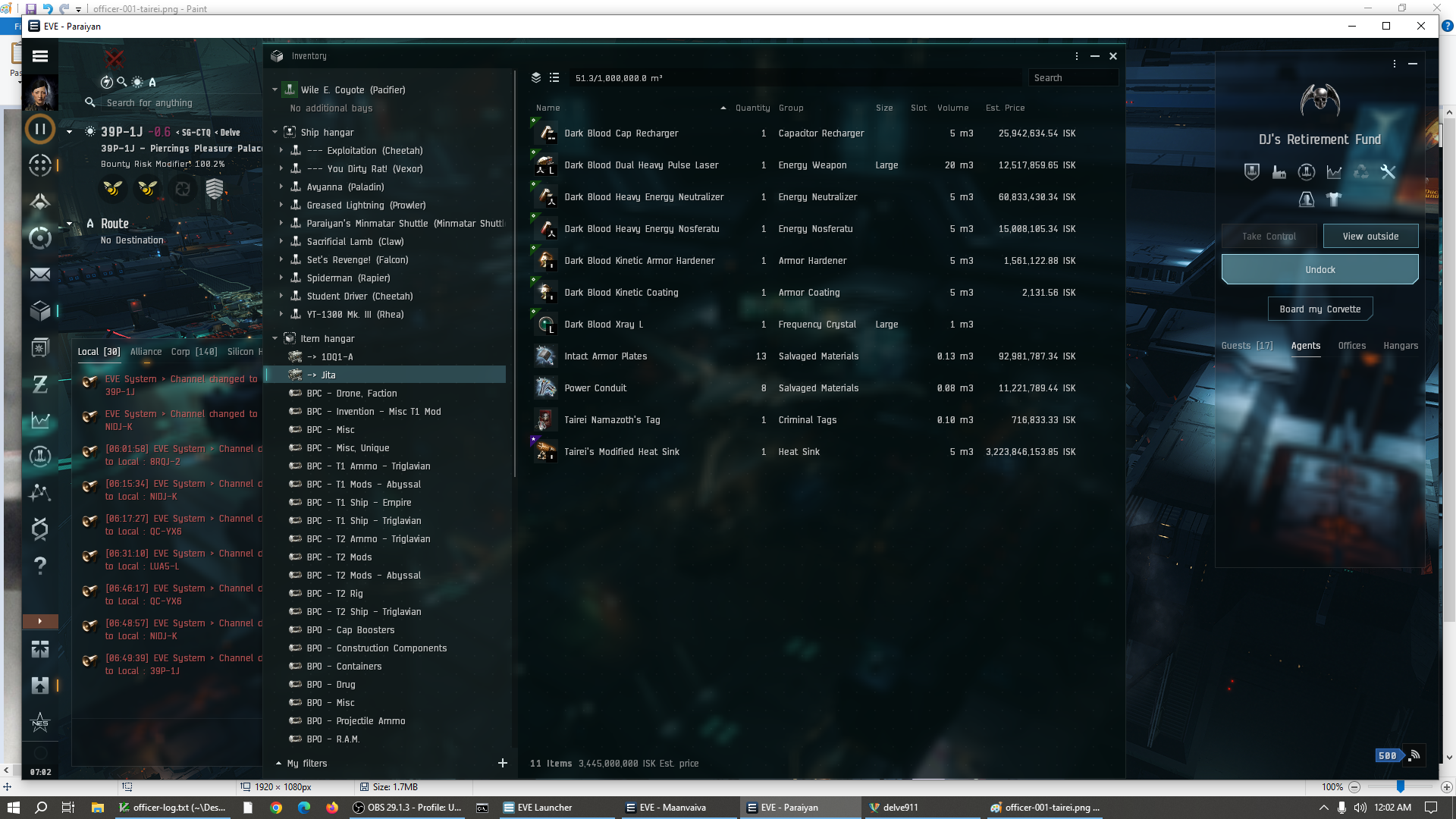
Task: Click the inventory Search field
Action: pyautogui.click(x=1073, y=77)
